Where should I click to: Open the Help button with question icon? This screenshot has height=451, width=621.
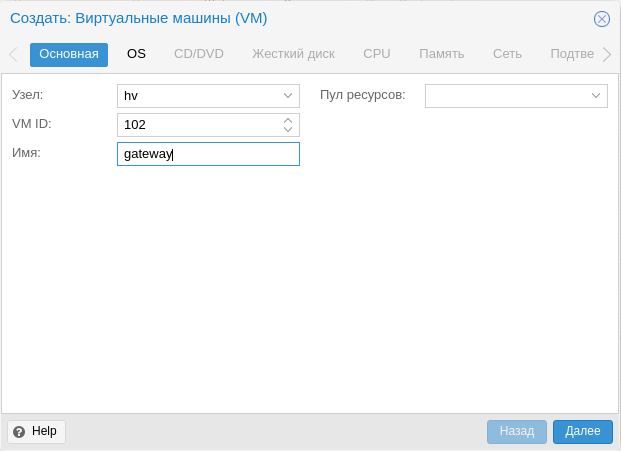(36, 432)
